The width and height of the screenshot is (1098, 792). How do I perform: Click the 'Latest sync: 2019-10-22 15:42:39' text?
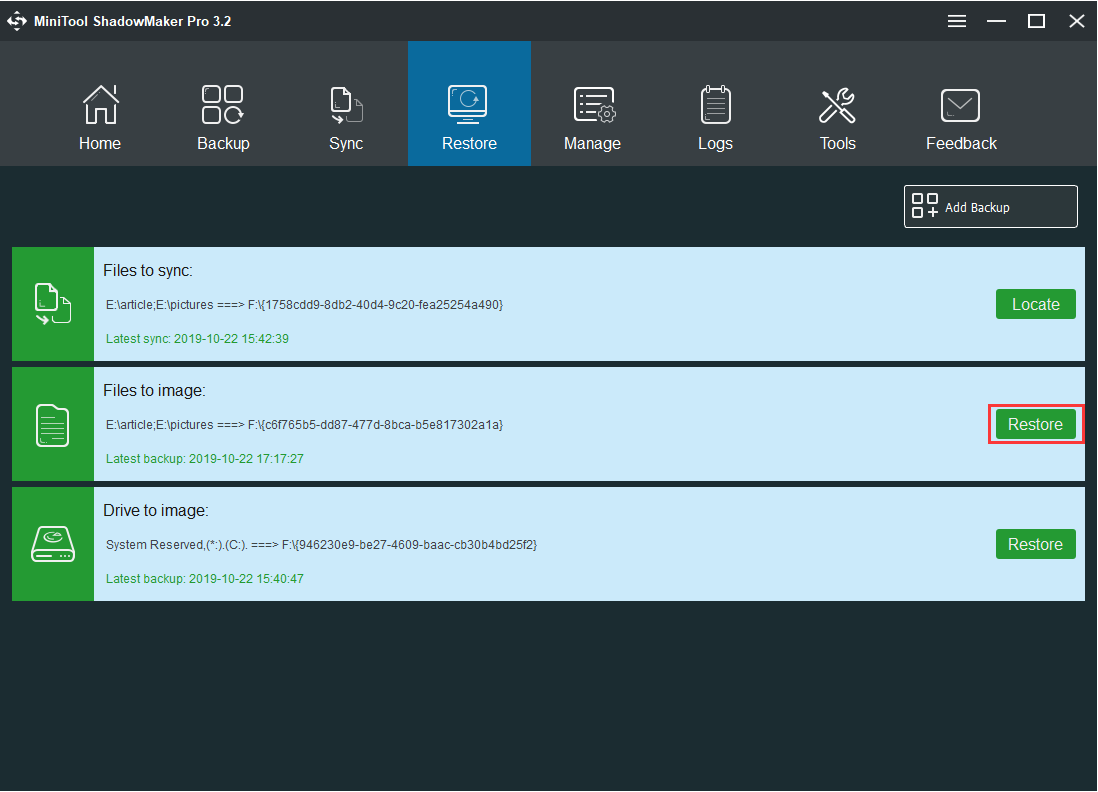click(197, 338)
